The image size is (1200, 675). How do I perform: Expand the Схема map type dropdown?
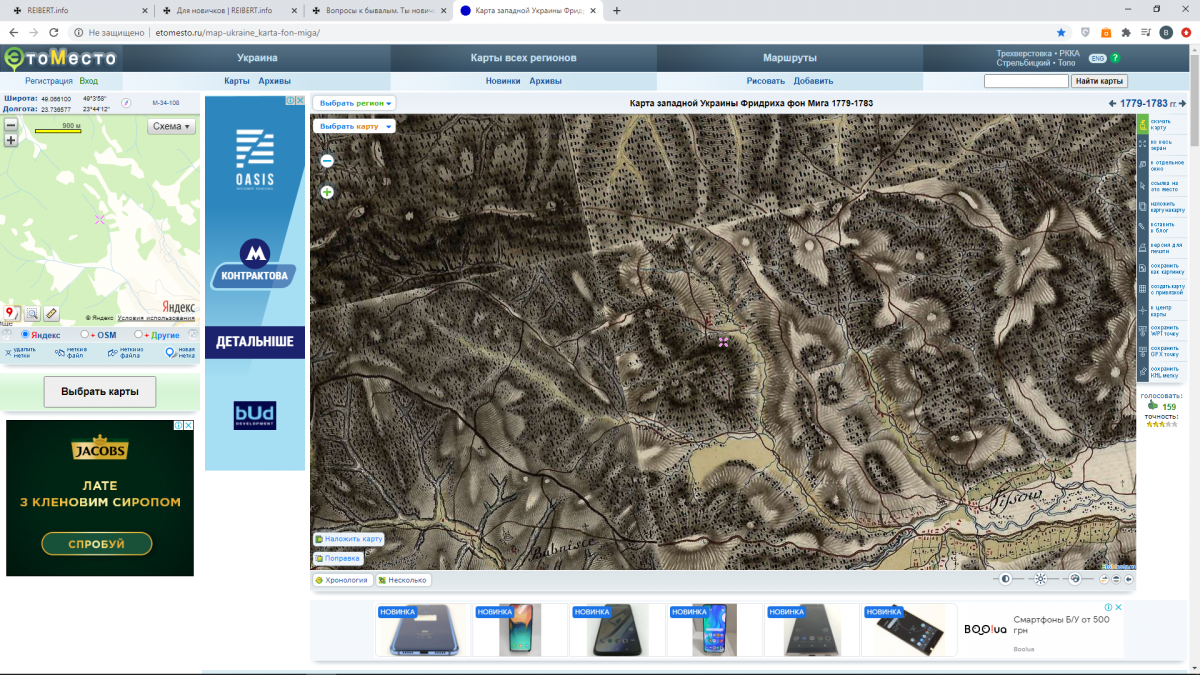pyautogui.click(x=172, y=126)
